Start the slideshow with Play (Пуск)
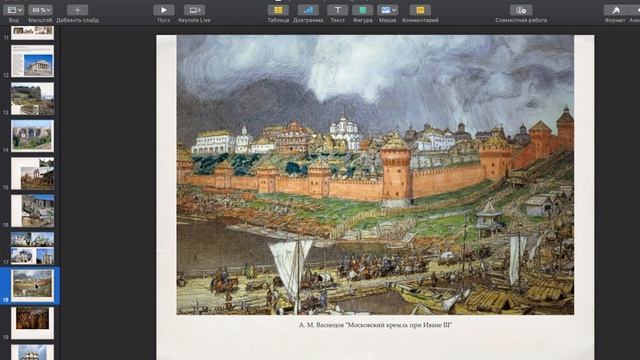 (x=164, y=10)
